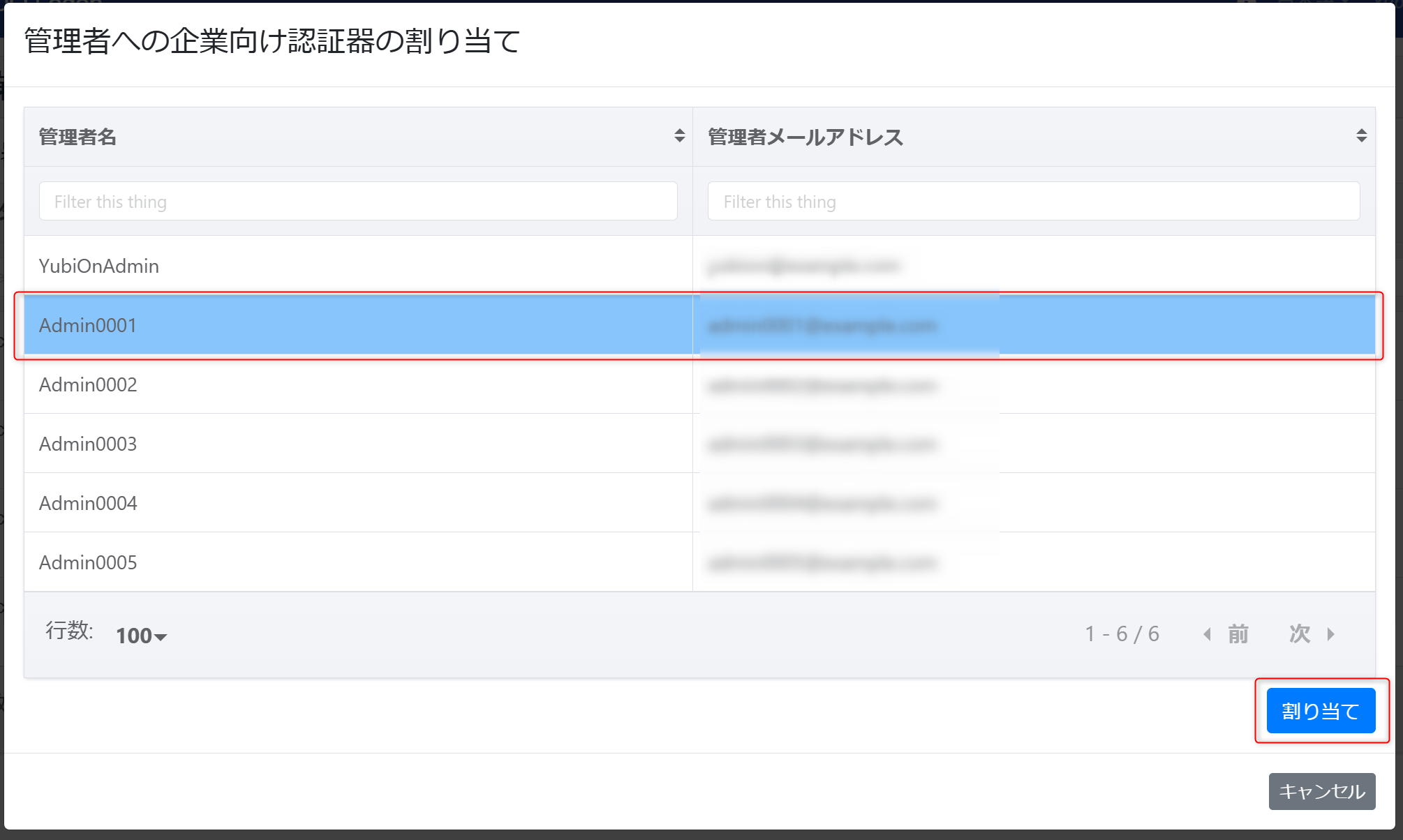This screenshot has height=840, width=1403.
Task: Click the 管理者名 column header
Action: [x=358, y=137]
